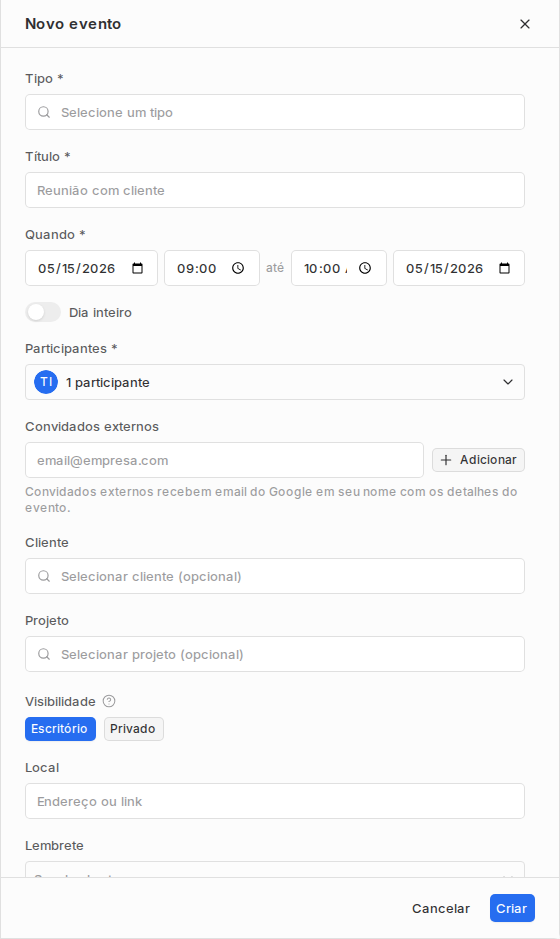Enable the Dia inteiro toggle
560x939 pixels.
click(43, 312)
